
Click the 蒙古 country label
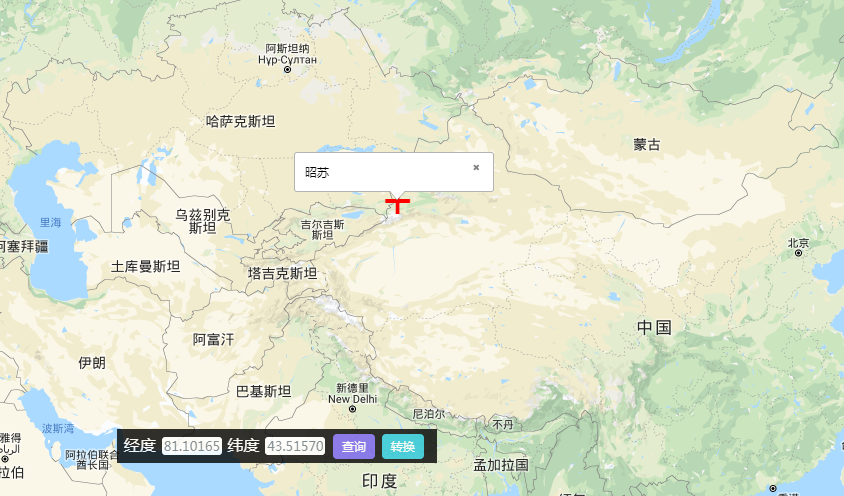(647, 145)
